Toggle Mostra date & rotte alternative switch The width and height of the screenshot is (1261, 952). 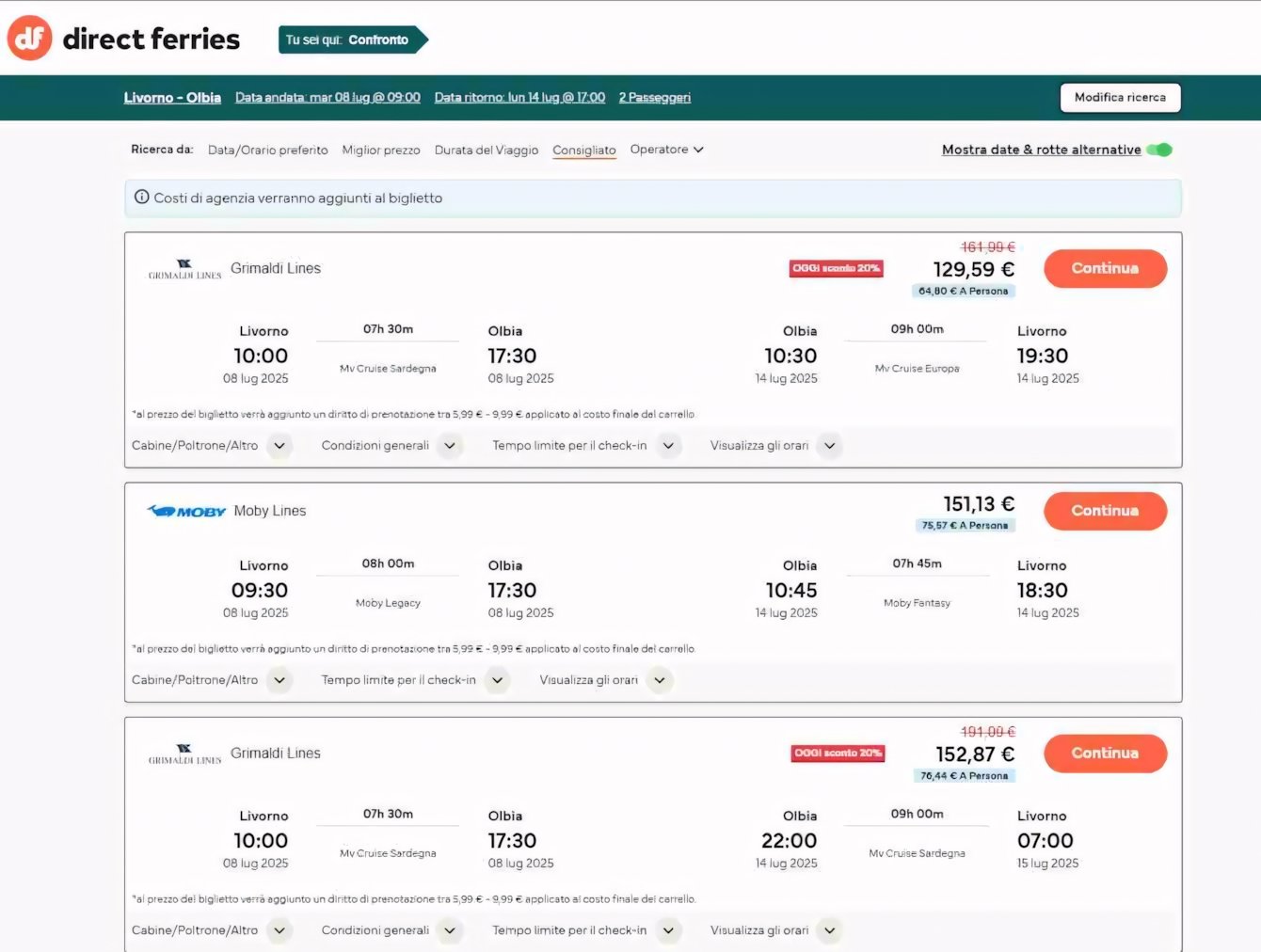1159,150
